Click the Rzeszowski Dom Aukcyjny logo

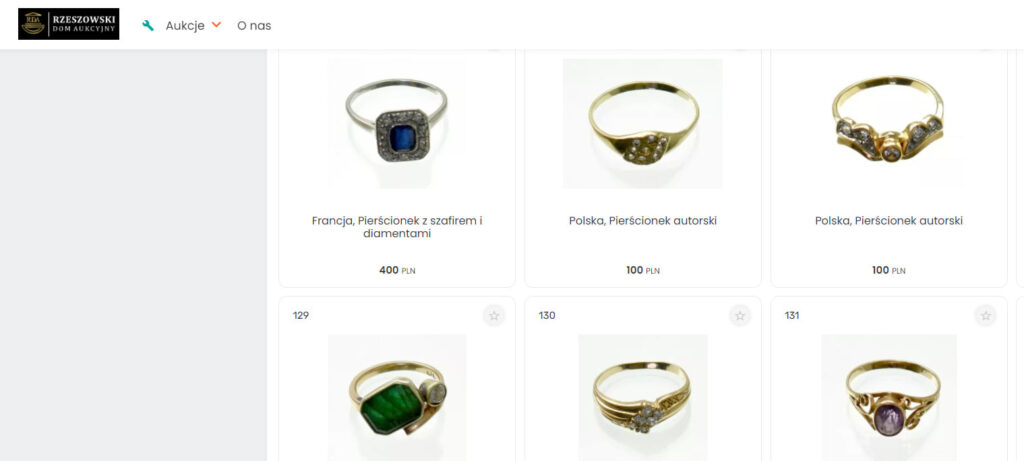(x=69, y=24)
